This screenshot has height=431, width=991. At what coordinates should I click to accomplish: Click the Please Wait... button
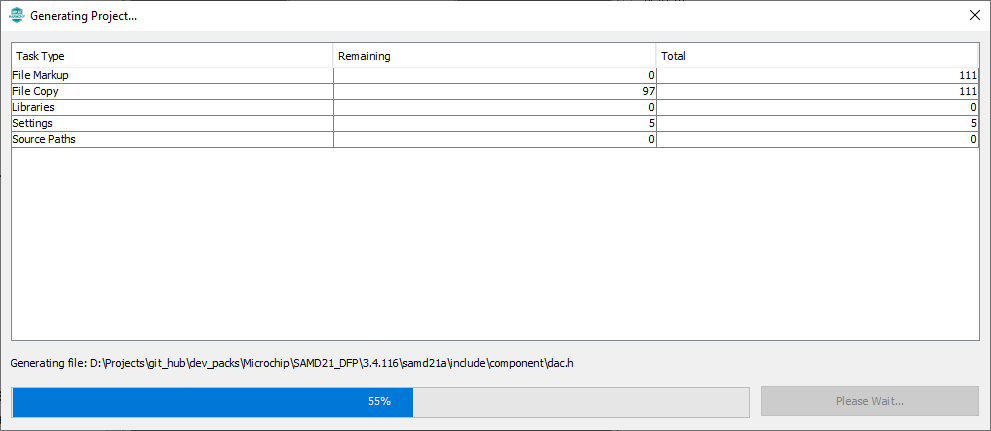870,401
